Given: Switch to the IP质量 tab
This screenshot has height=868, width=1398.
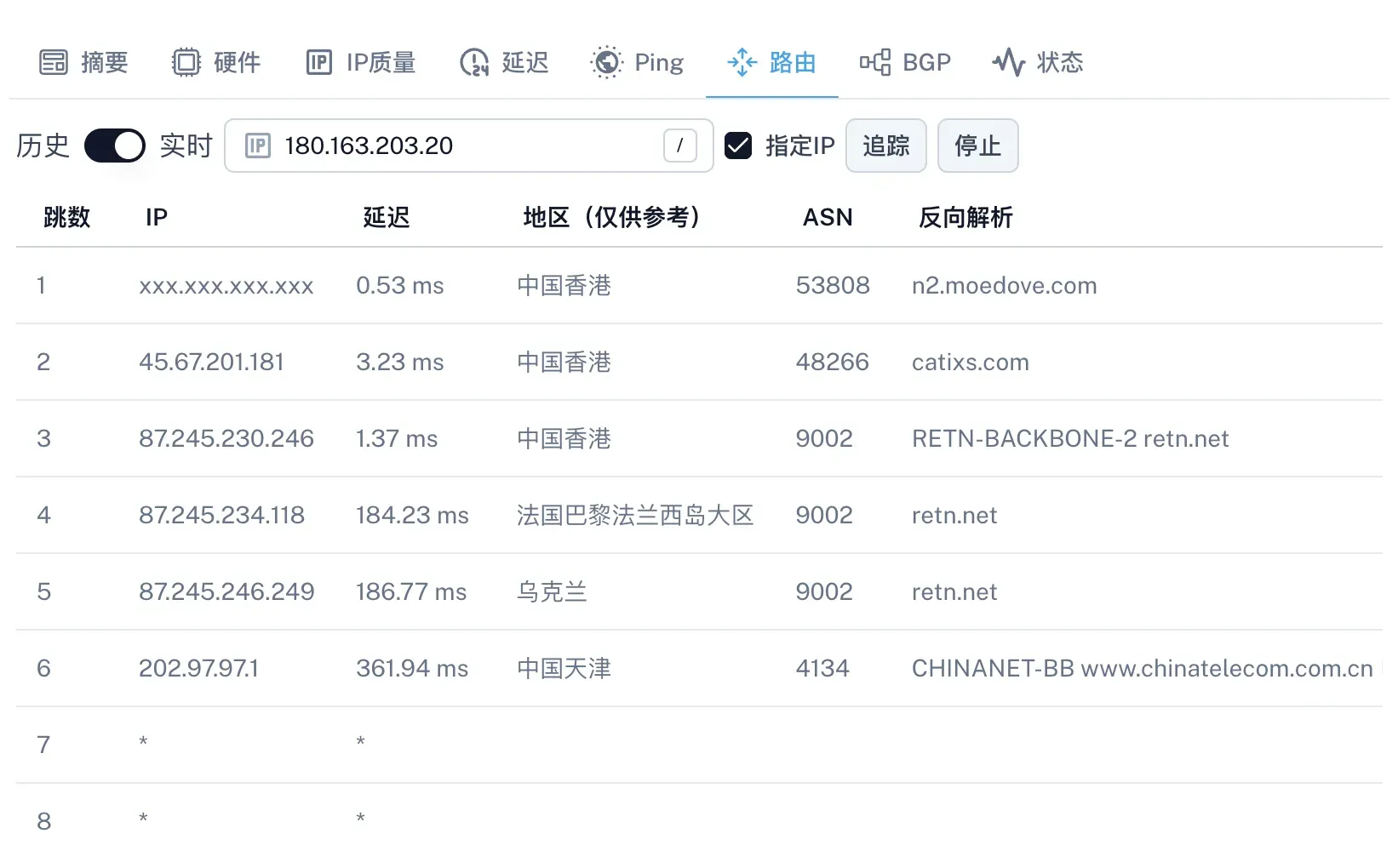Looking at the screenshot, I should (361, 62).
